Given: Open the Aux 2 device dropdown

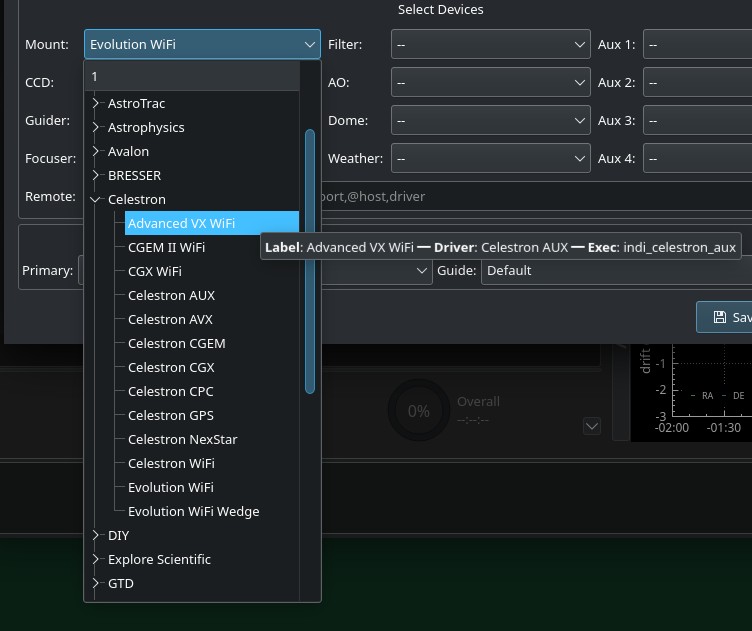Looking at the screenshot, I should click(697, 82).
